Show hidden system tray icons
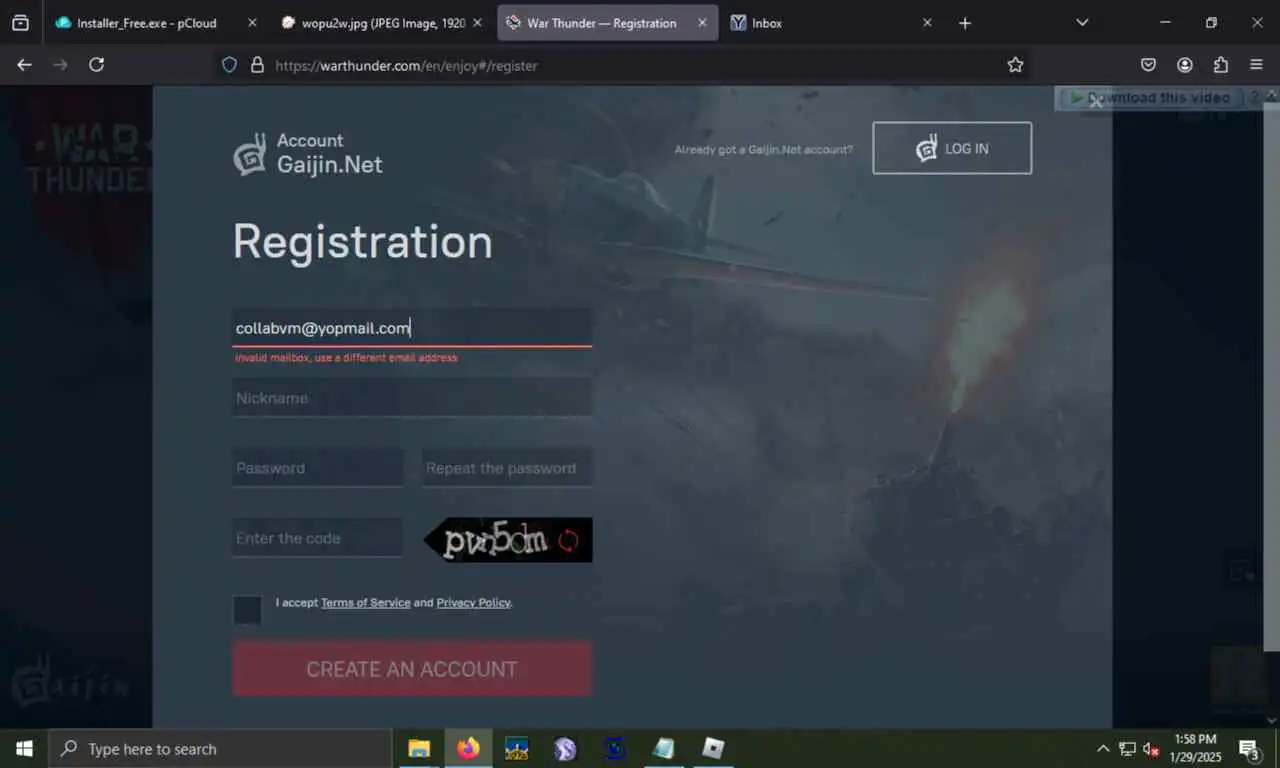 coord(1103,749)
